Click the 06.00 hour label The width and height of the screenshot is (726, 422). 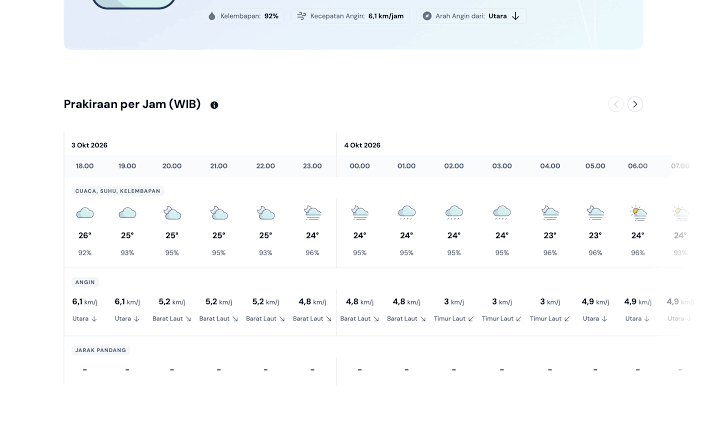point(638,166)
